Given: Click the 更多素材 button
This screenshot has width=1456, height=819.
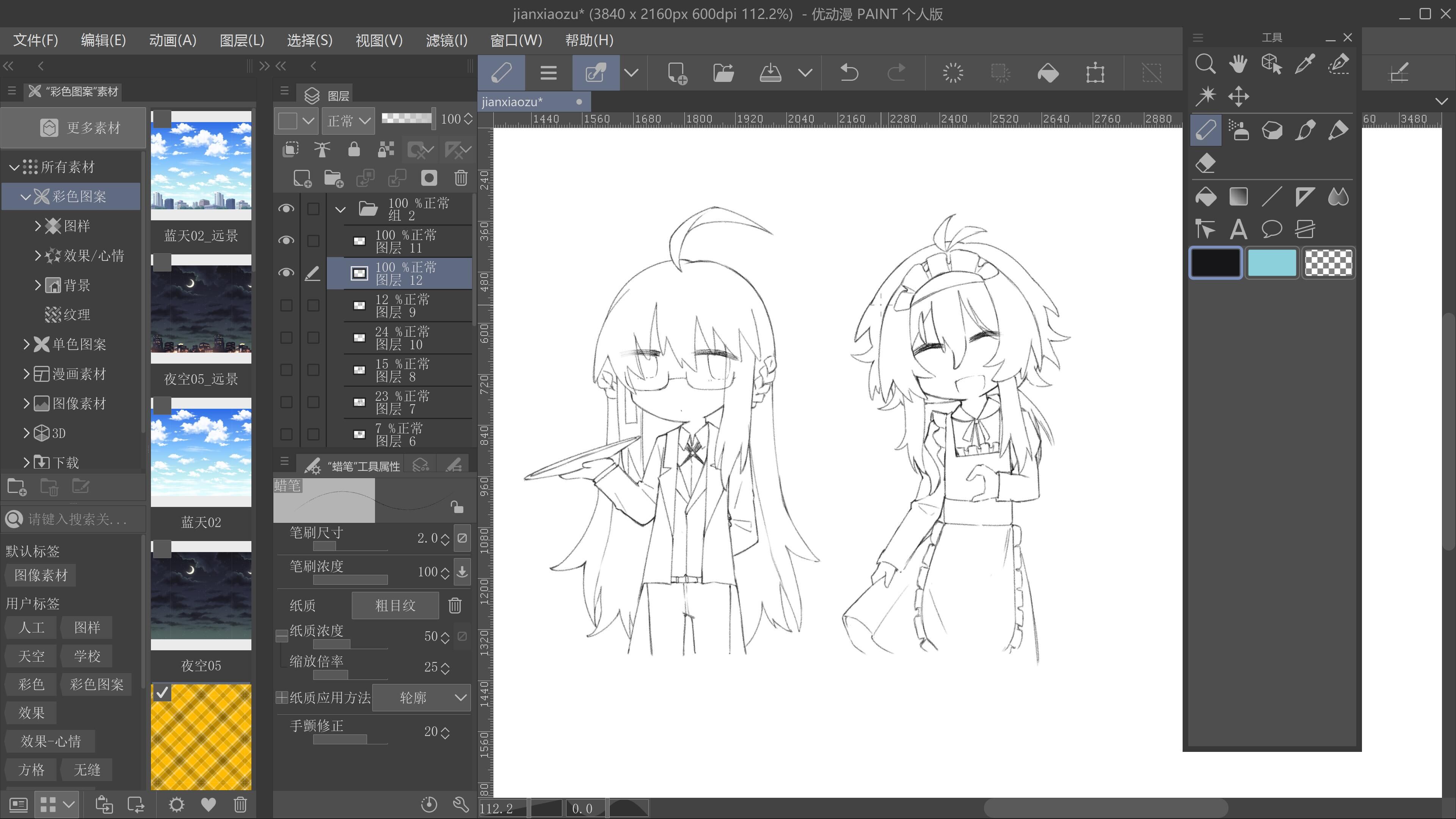Looking at the screenshot, I should 74,128.
